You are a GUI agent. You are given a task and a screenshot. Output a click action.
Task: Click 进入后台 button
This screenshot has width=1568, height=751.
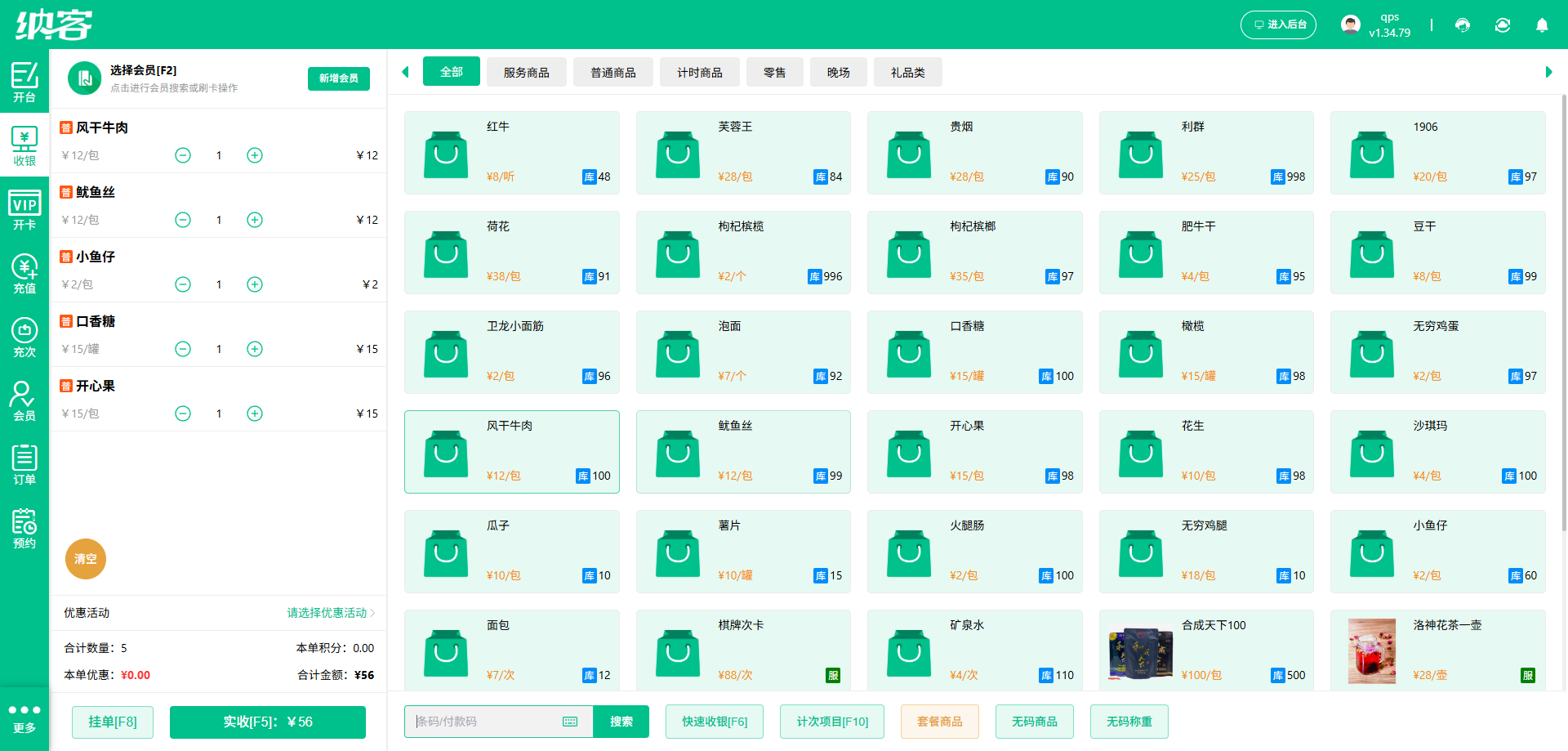1279,25
